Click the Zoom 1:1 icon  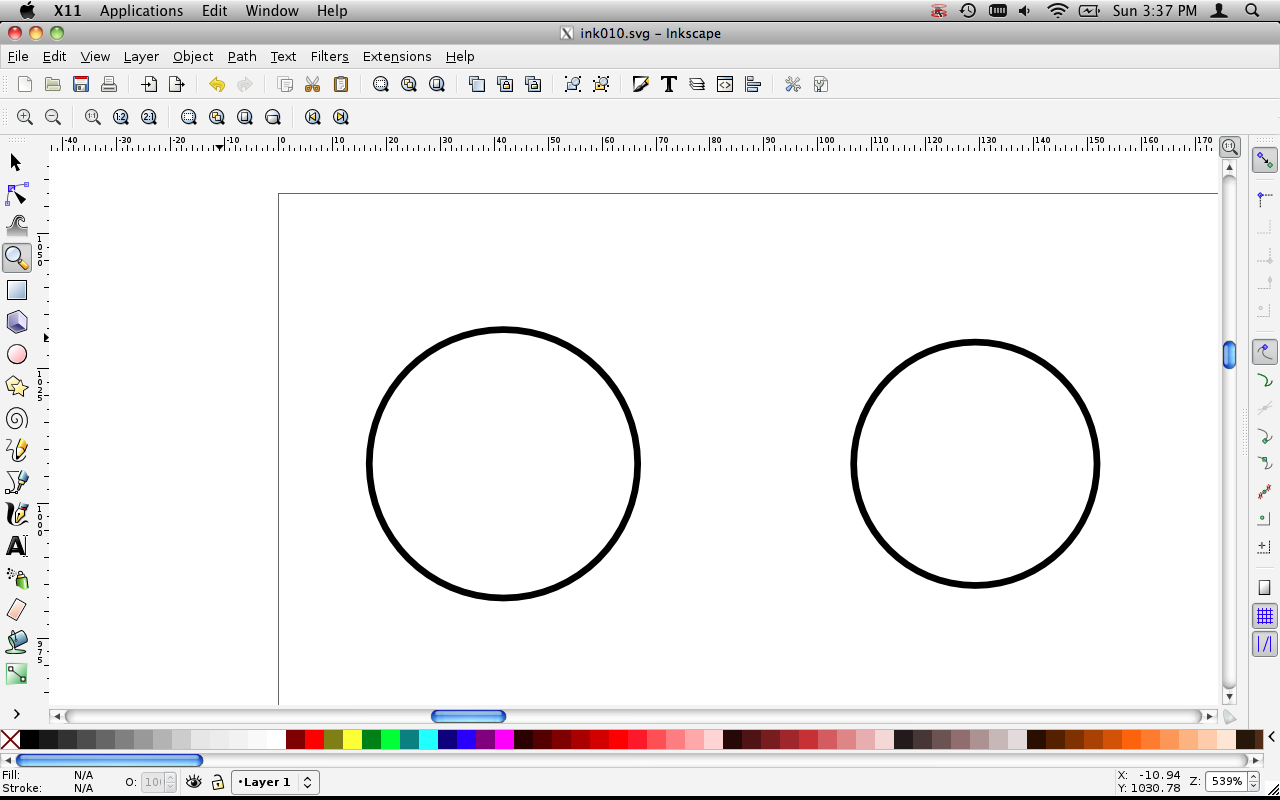point(93,117)
